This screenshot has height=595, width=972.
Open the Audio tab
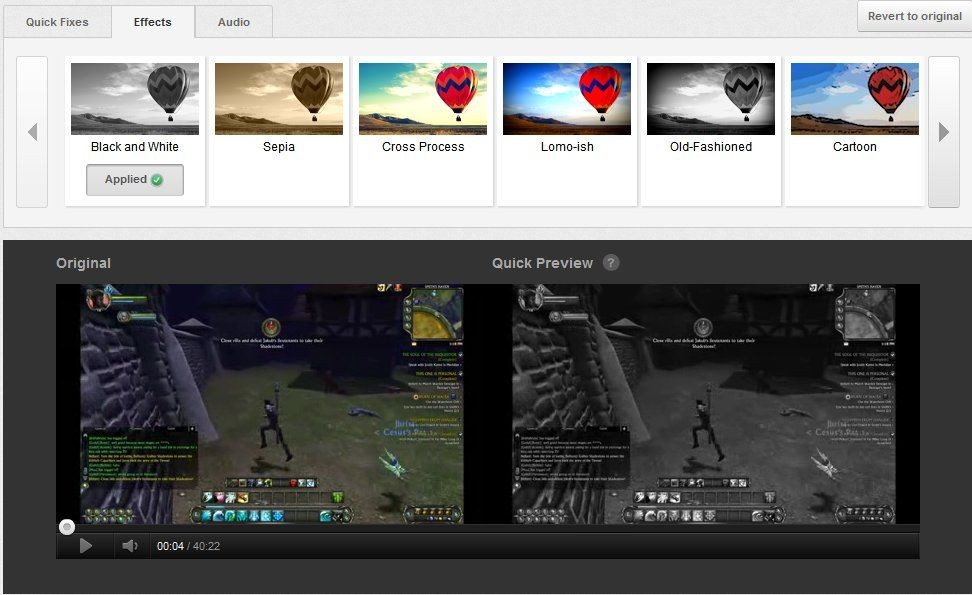[234, 22]
